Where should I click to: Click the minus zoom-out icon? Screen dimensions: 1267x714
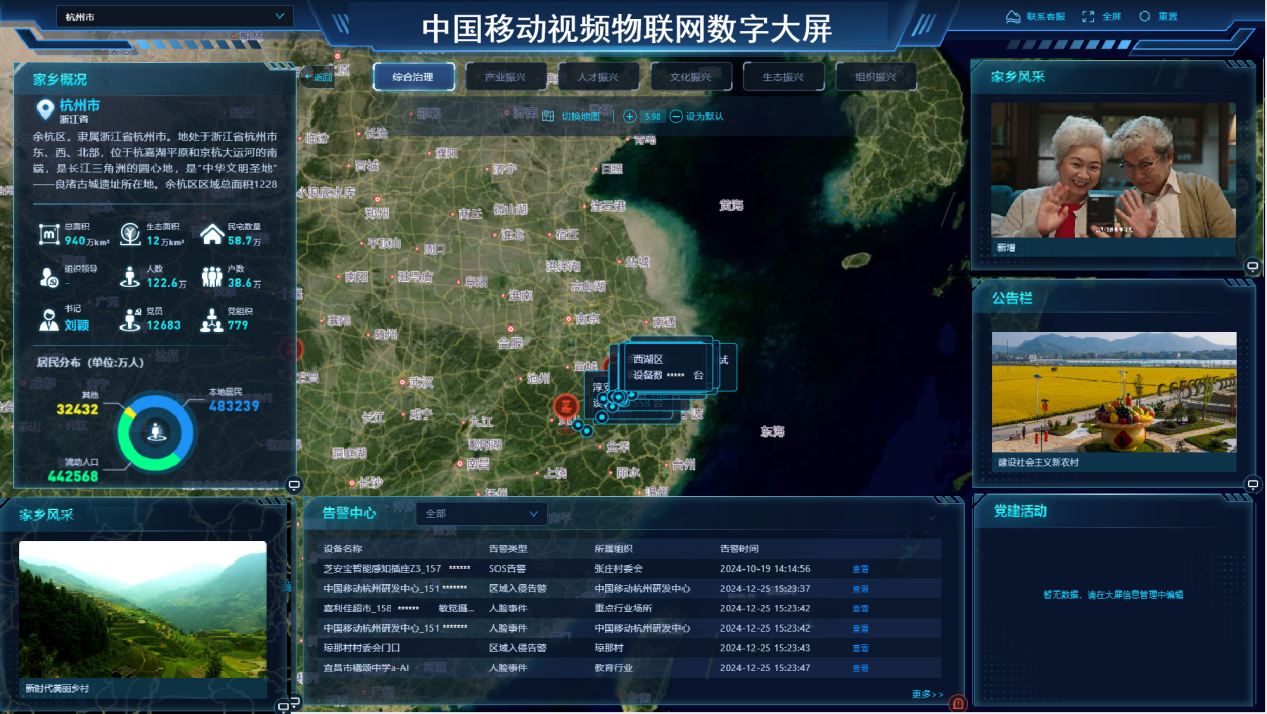click(677, 116)
